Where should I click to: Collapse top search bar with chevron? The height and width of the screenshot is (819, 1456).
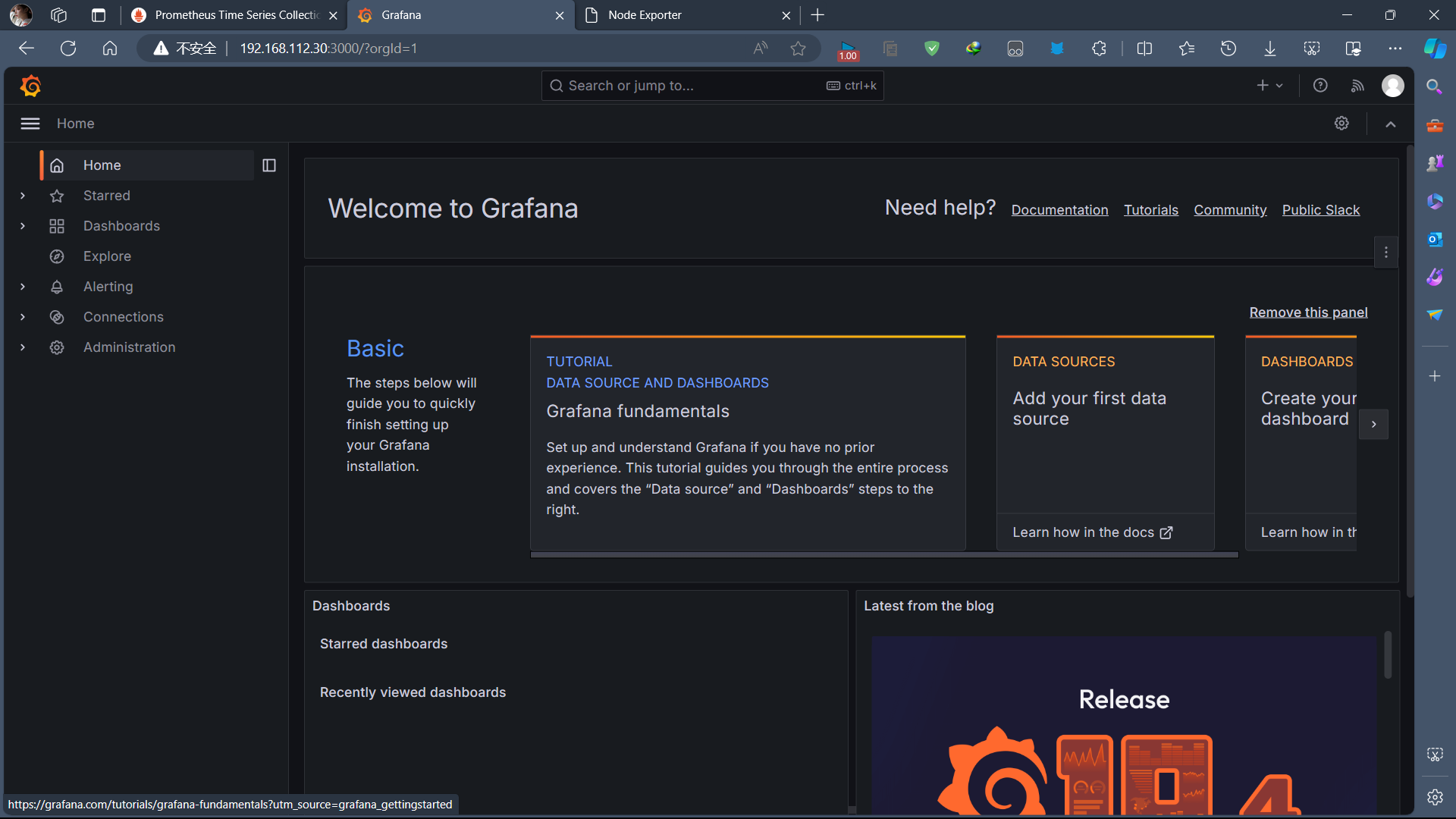[1390, 124]
